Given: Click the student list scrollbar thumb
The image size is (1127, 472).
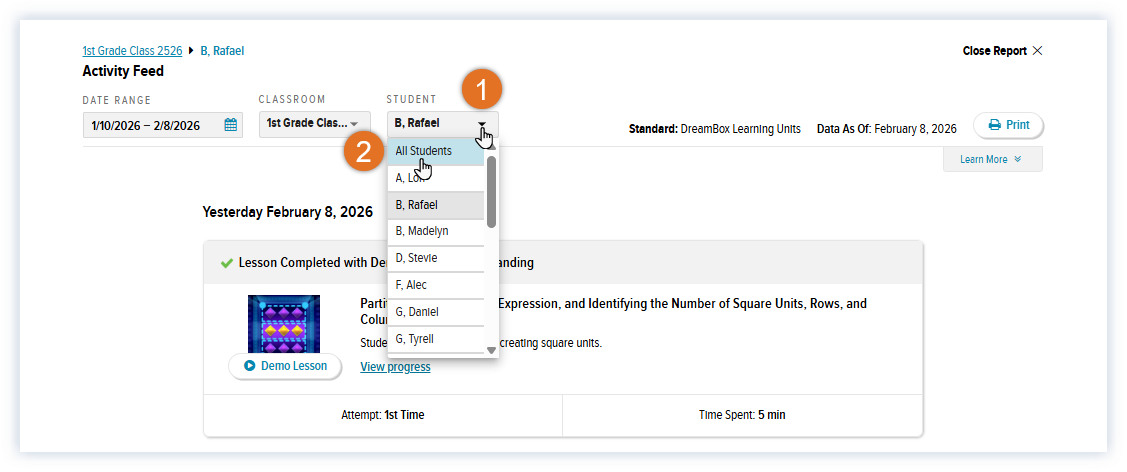Looking at the screenshot, I should [x=492, y=191].
